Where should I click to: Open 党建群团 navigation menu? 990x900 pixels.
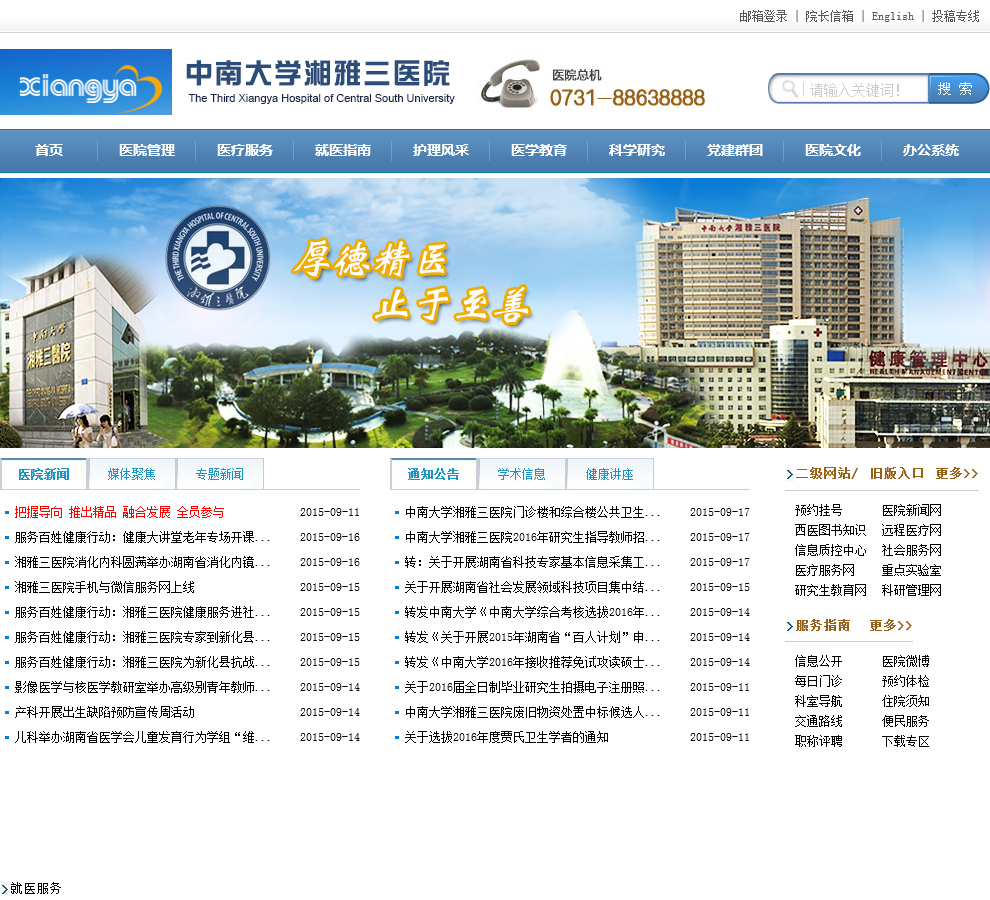(734, 150)
